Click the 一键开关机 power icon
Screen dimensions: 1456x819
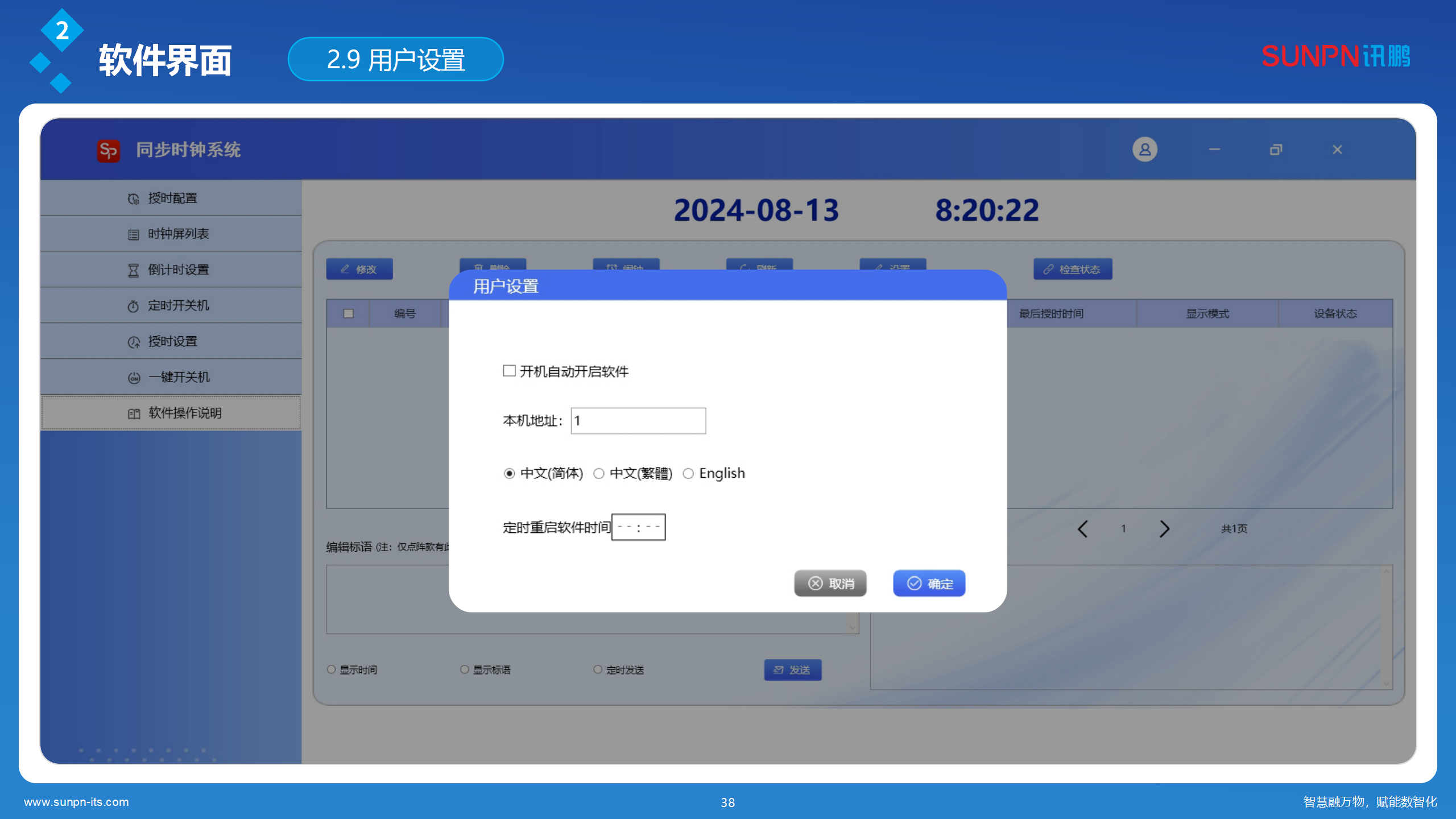[134, 378]
